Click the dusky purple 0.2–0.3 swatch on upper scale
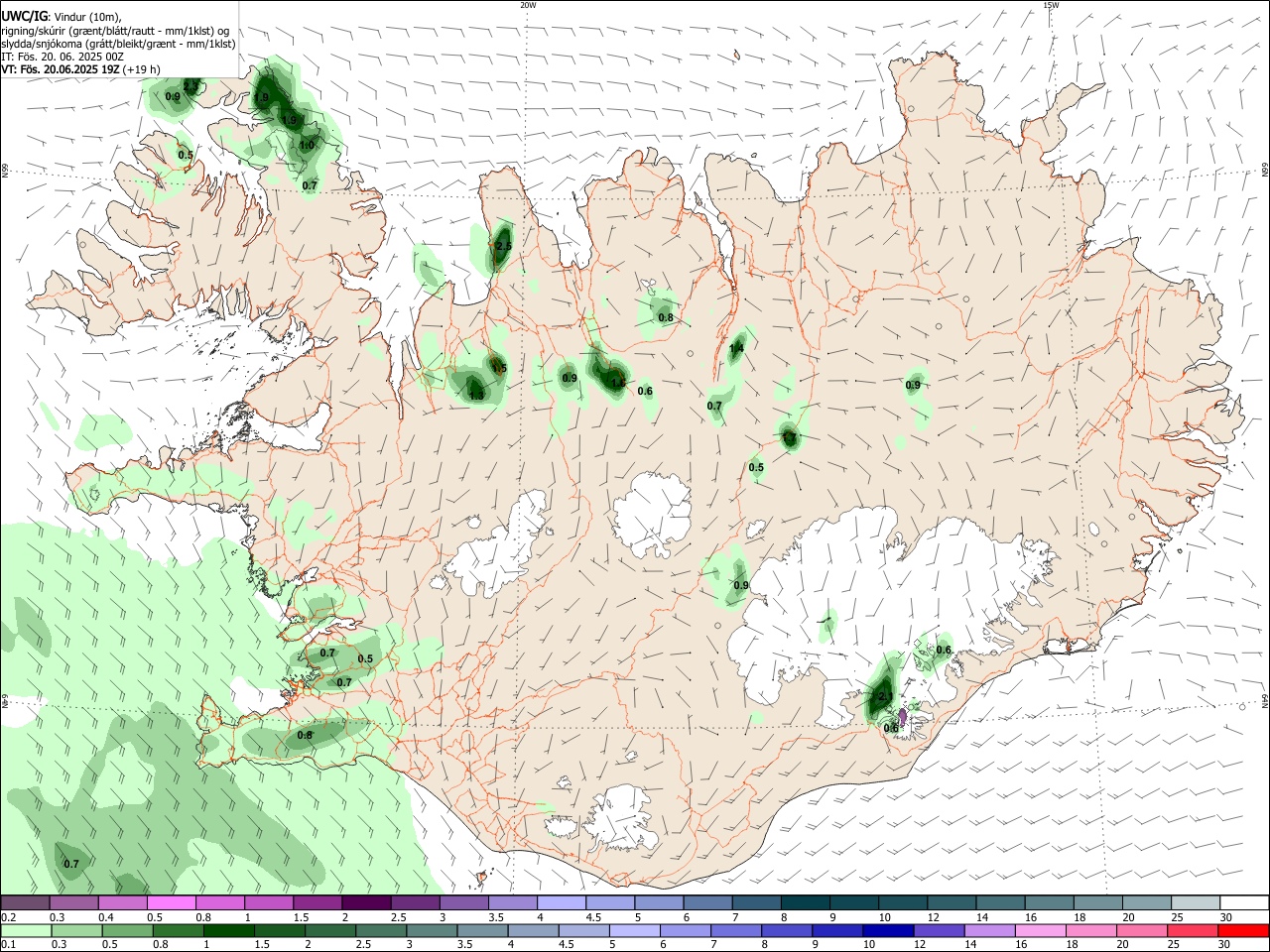 25,902
